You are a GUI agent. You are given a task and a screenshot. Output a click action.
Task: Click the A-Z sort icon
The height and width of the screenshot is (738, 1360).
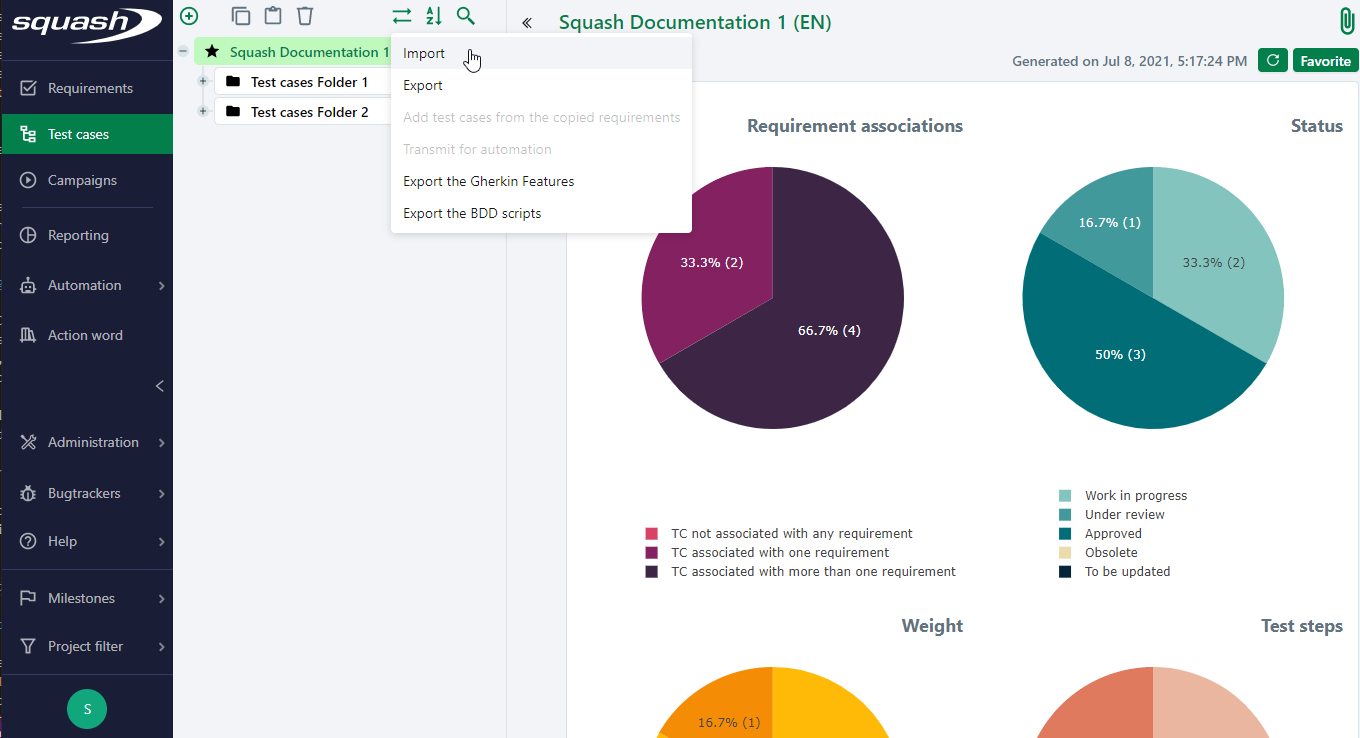(433, 16)
